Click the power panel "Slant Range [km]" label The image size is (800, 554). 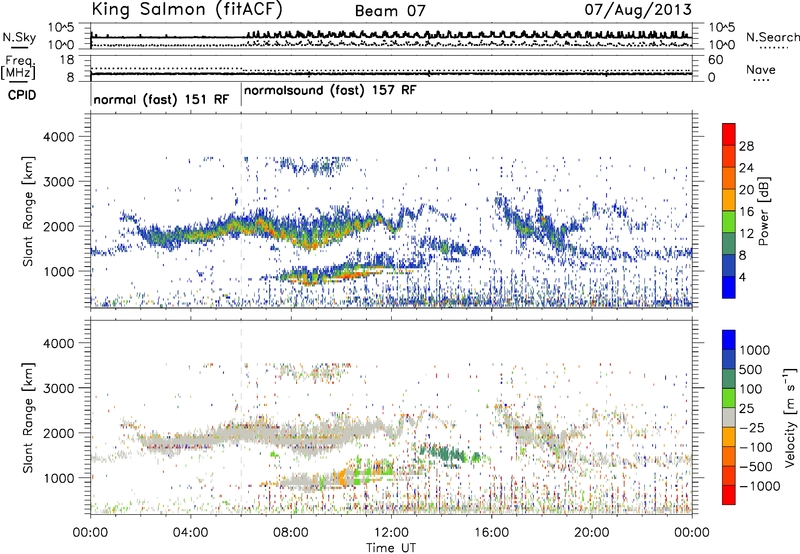28,211
